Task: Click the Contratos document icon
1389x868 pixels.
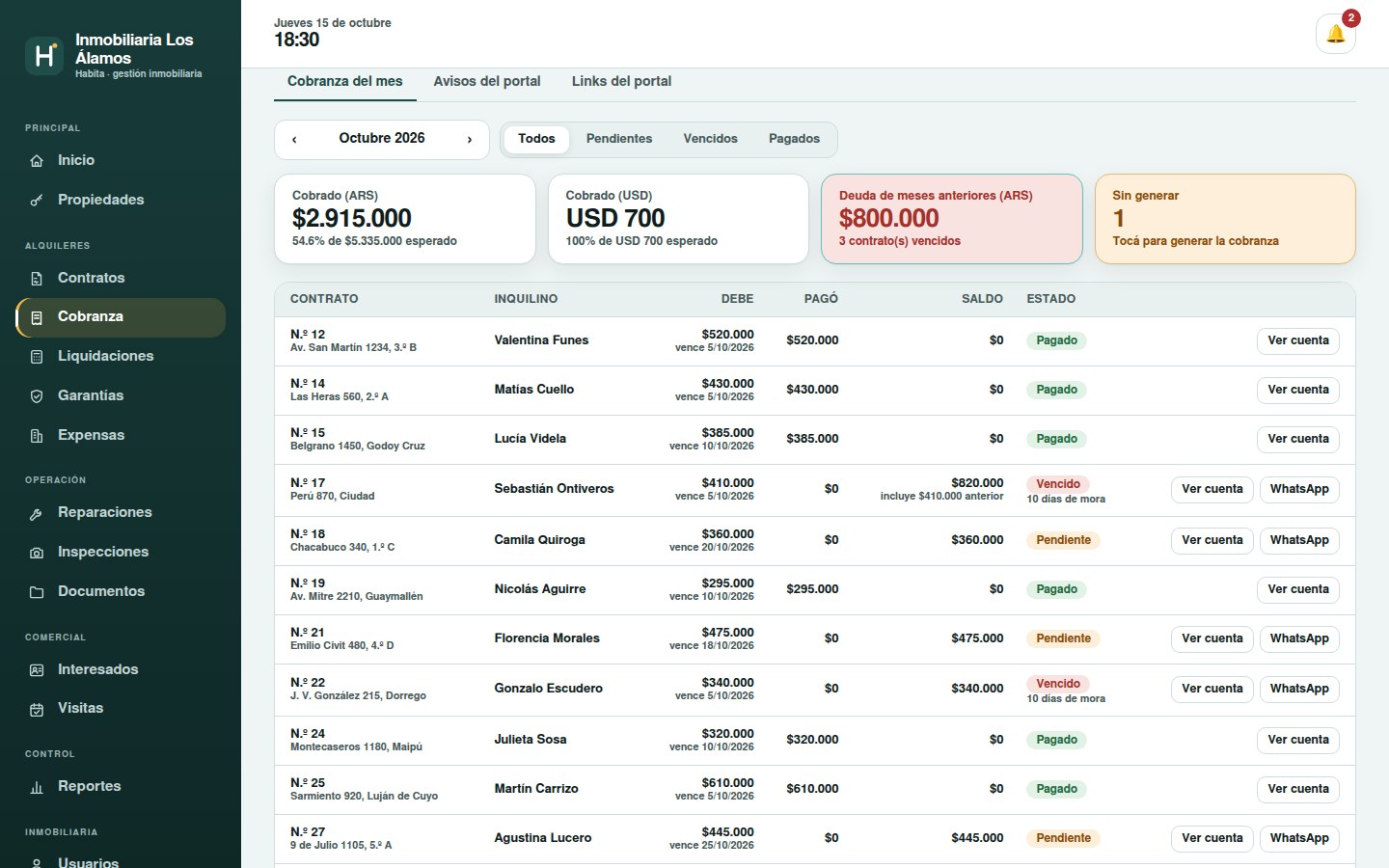Action: 37,279
